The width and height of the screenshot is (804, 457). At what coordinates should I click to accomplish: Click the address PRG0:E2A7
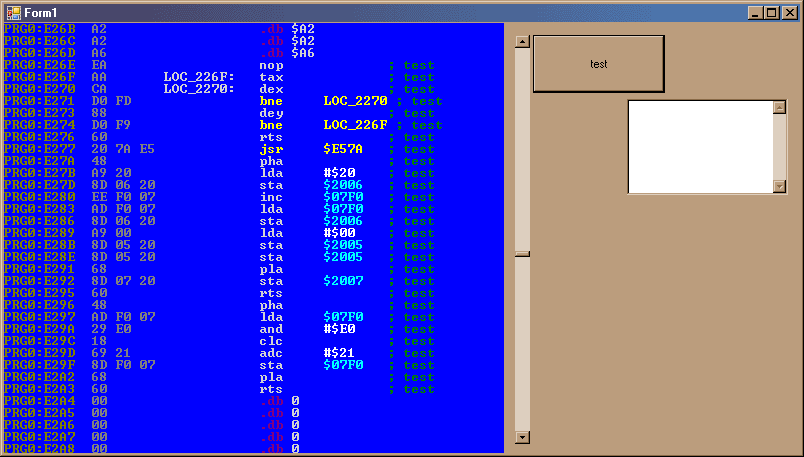[x=39, y=437]
